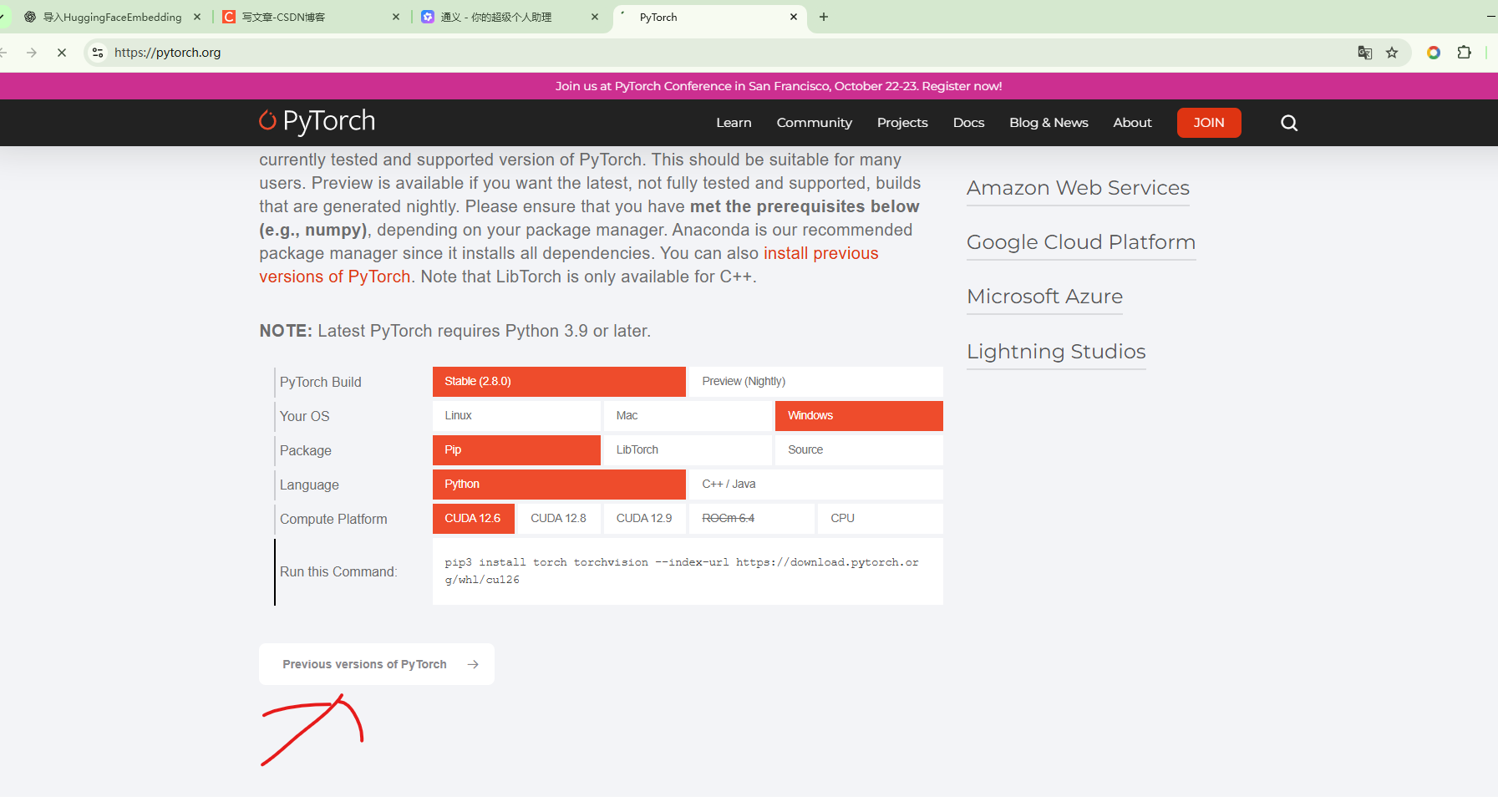This screenshot has height=812, width=1498.
Task: Open the Community menu
Action: pos(815,123)
